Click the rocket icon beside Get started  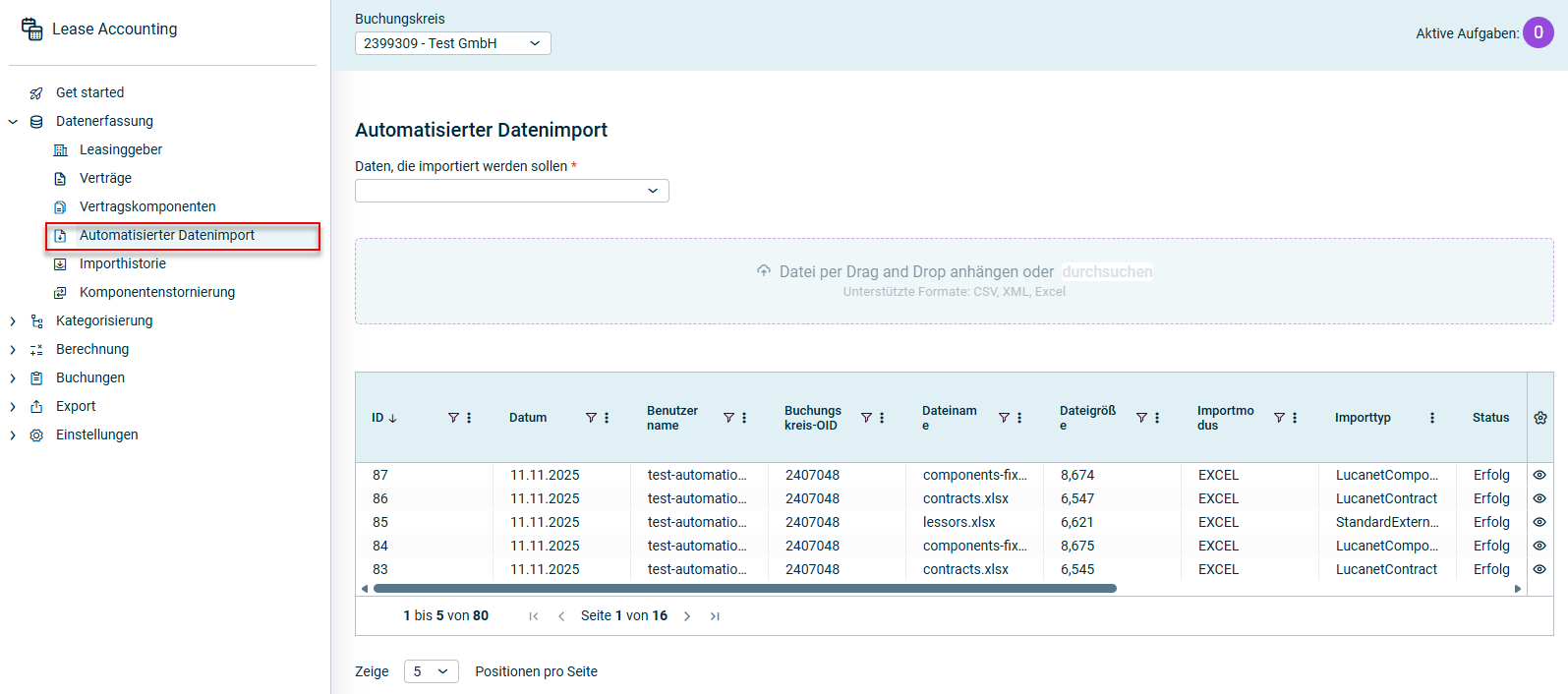point(36,93)
